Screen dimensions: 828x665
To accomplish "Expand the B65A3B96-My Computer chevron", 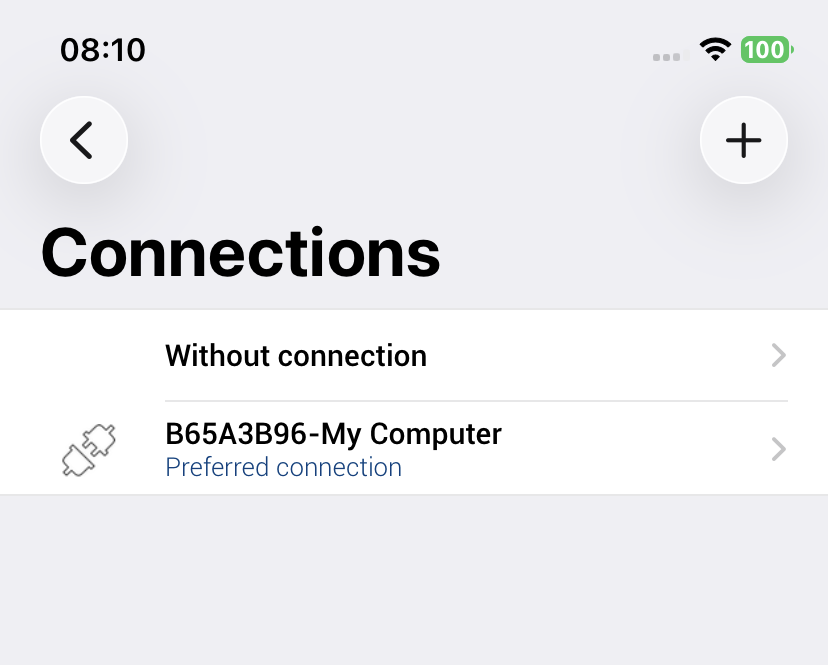I will pos(779,450).
